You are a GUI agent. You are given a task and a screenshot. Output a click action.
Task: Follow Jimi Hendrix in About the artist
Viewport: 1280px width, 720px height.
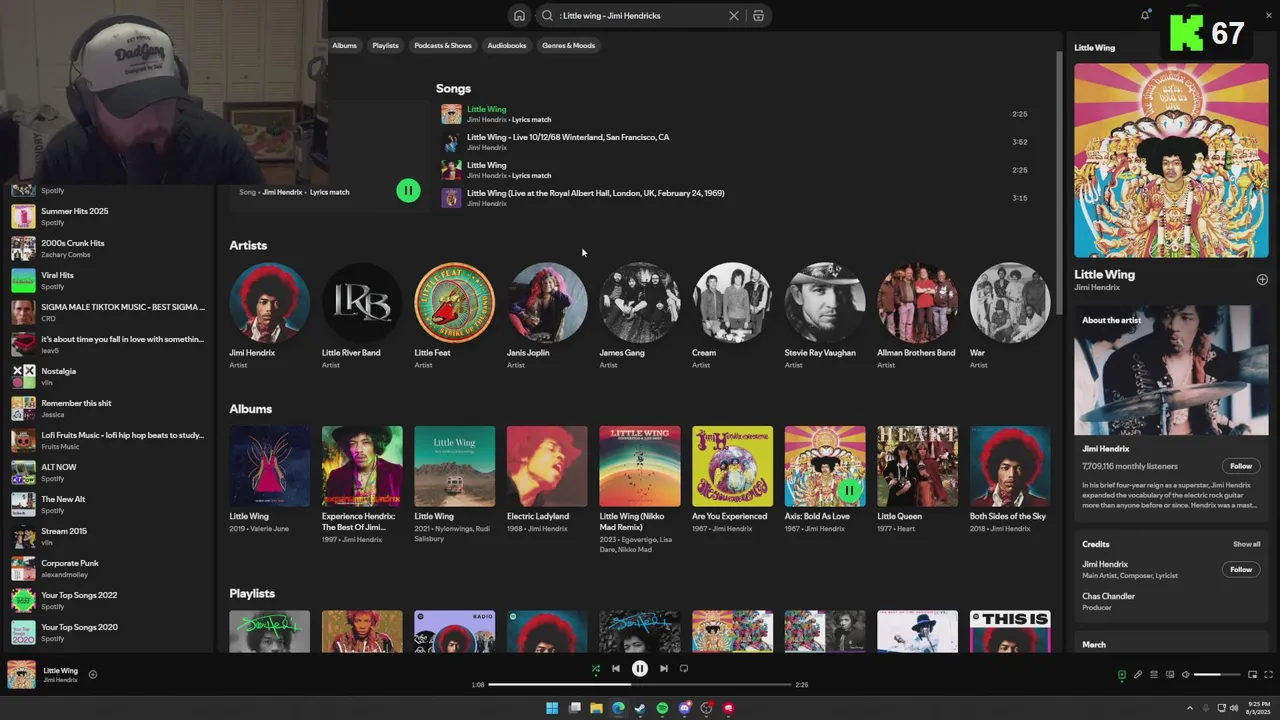[x=1241, y=466]
